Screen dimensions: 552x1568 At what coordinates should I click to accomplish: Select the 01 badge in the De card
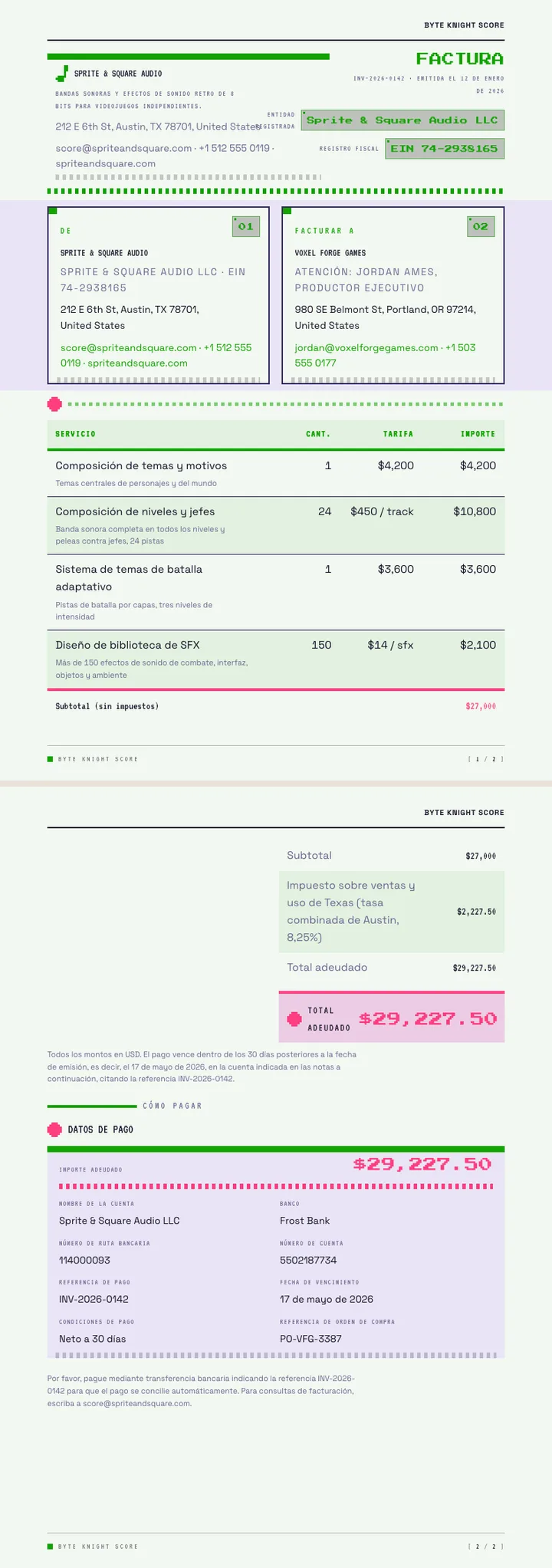tap(246, 226)
